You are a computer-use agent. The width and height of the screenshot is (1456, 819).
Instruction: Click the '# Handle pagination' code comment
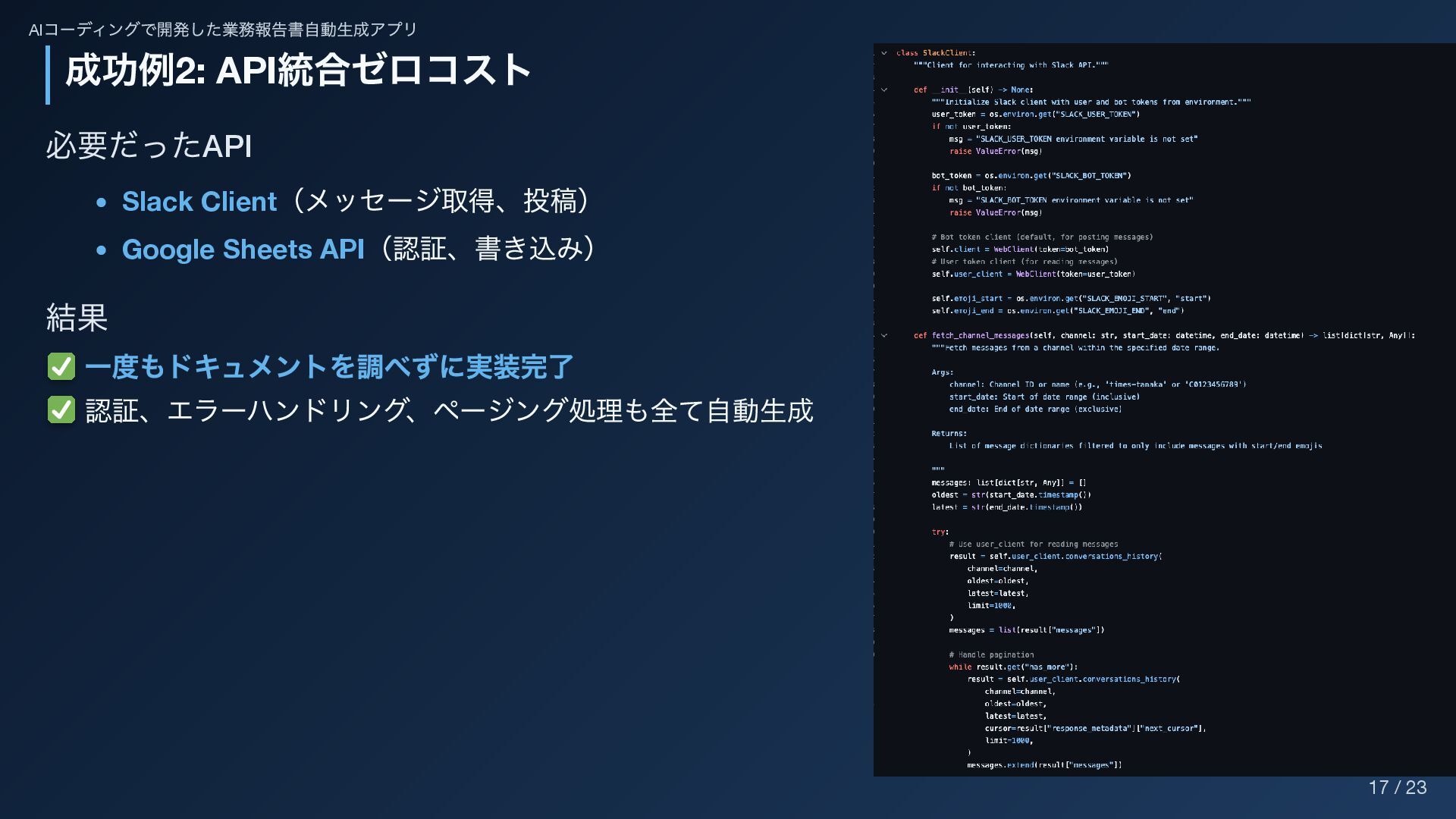[990, 654]
